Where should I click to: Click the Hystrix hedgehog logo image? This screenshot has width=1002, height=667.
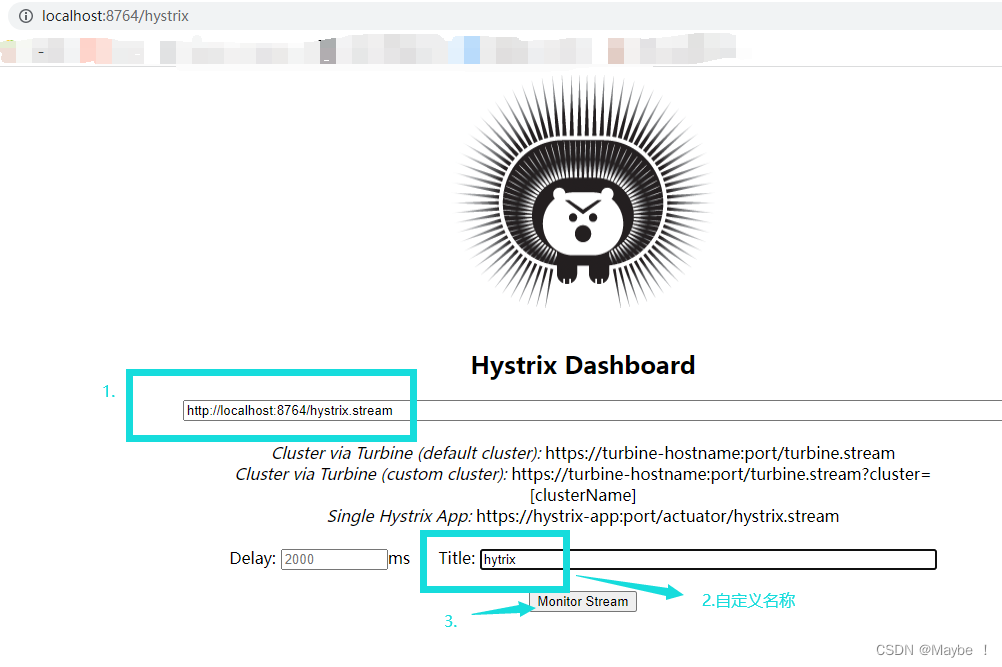point(583,192)
